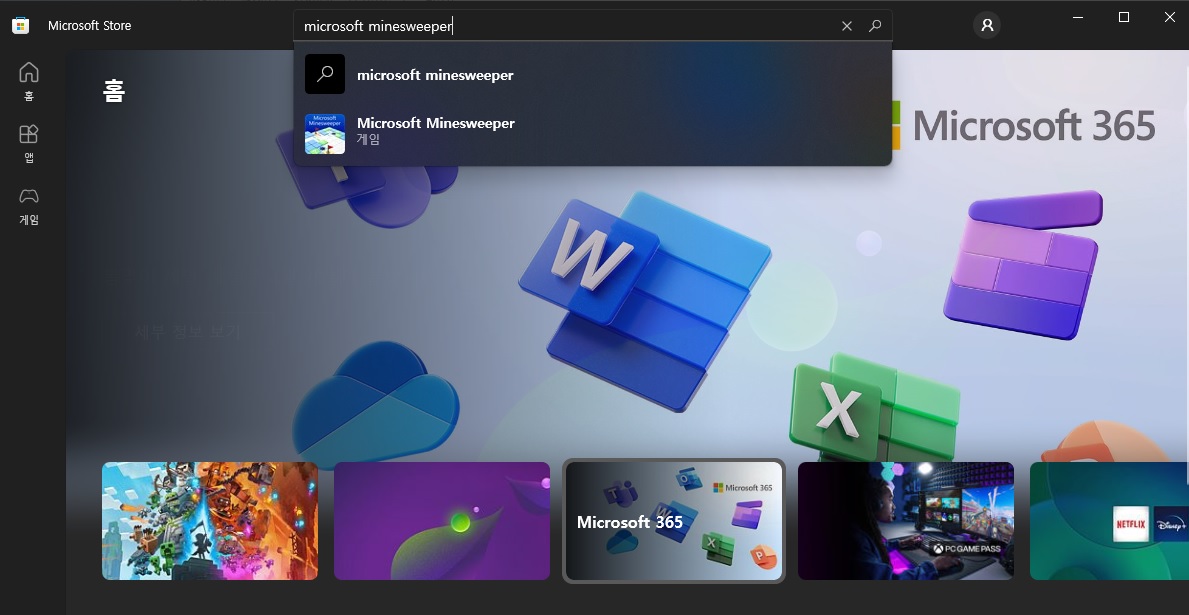This screenshot has width=1189, height=615.
Task: Open the user account profile icon
Action: click(987, 25)
